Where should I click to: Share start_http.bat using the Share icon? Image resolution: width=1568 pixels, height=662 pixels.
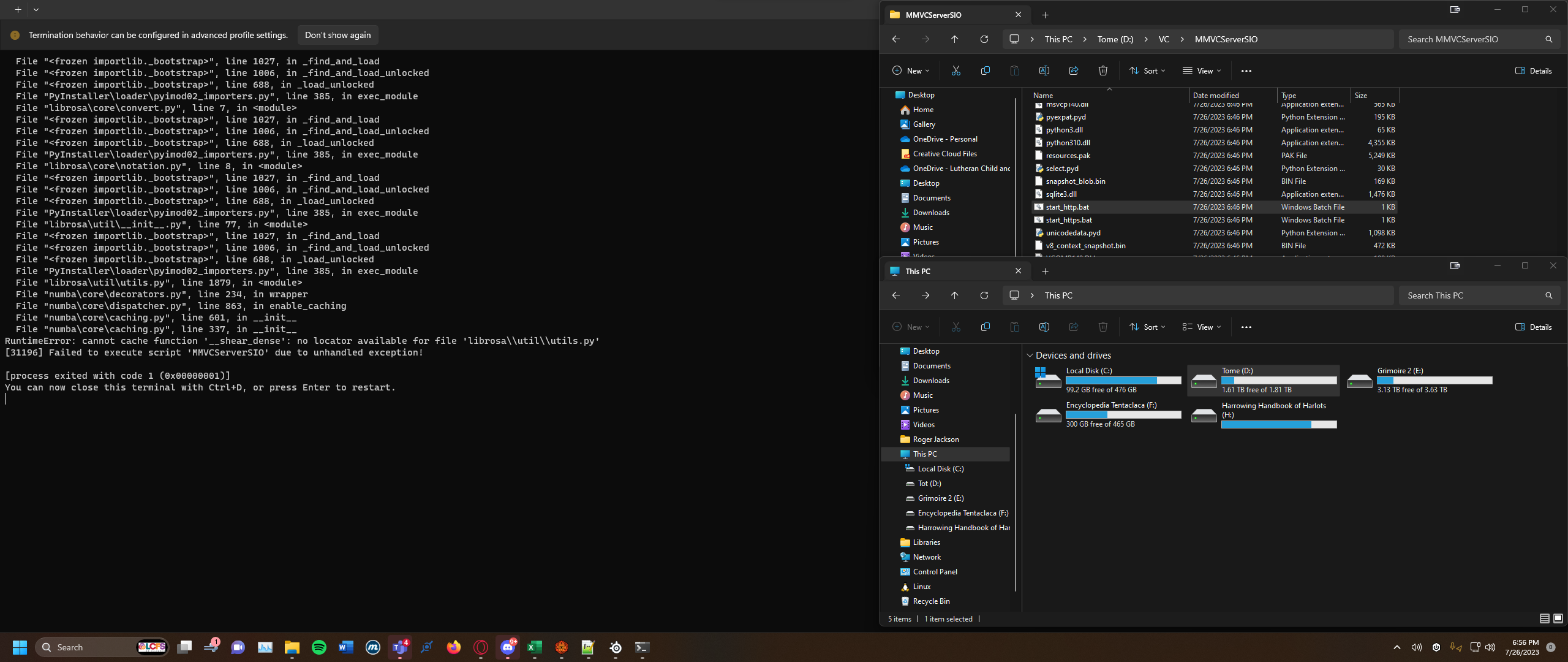point(1073,70)
